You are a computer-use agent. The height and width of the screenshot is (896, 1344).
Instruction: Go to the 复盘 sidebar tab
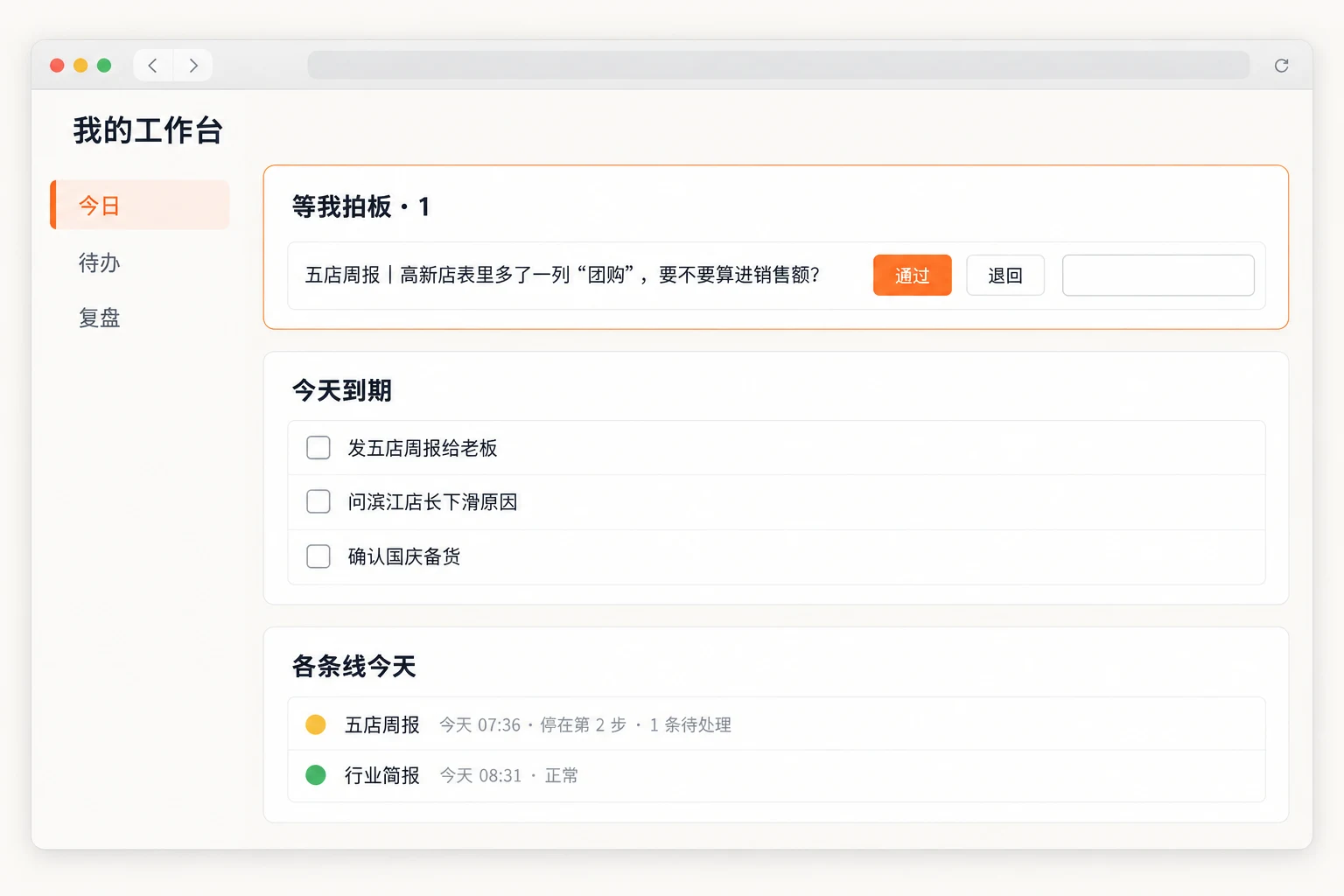pos(100,318)
